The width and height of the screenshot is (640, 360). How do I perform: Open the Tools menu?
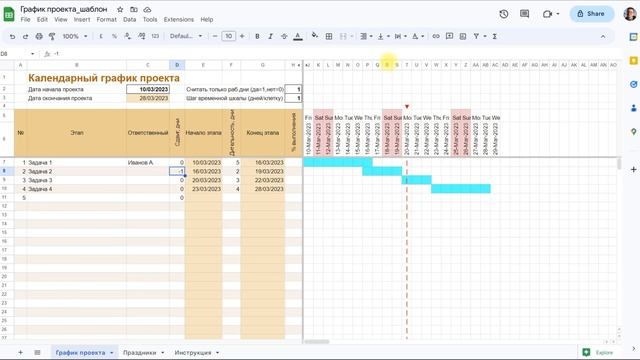point(150,19)
